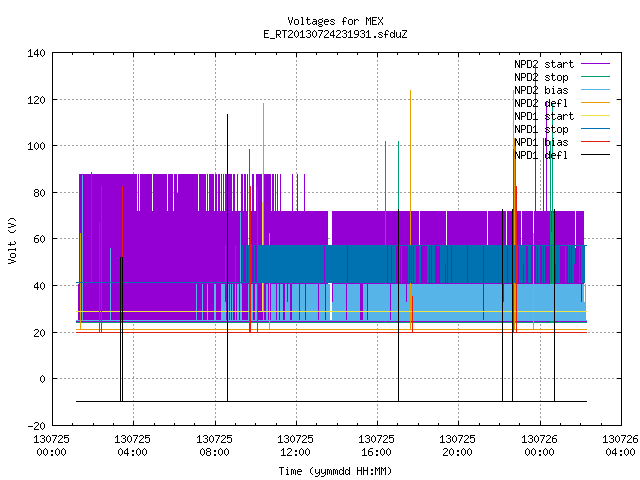Click the NPD2 start purple legend line

(595, 64)
